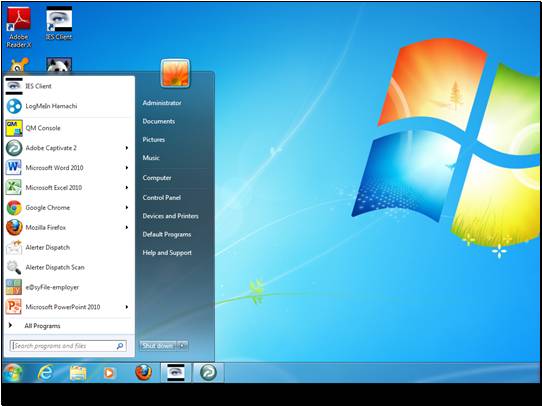Open the Windows Explorer folder taskbar icon
Image resolution: width=542 pixels, height=406 pixels.
pos(78,373)
